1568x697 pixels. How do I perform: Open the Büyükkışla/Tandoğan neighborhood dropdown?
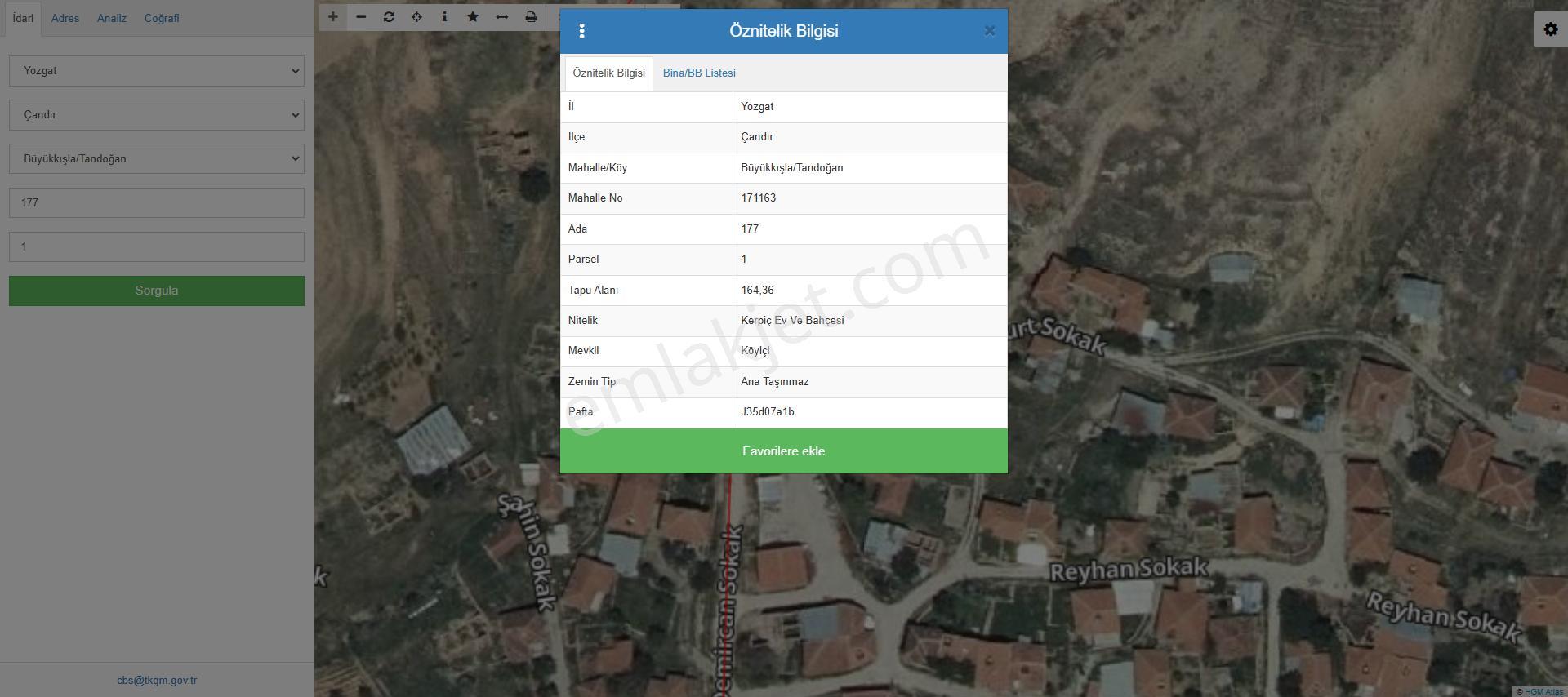pos(157,159)
